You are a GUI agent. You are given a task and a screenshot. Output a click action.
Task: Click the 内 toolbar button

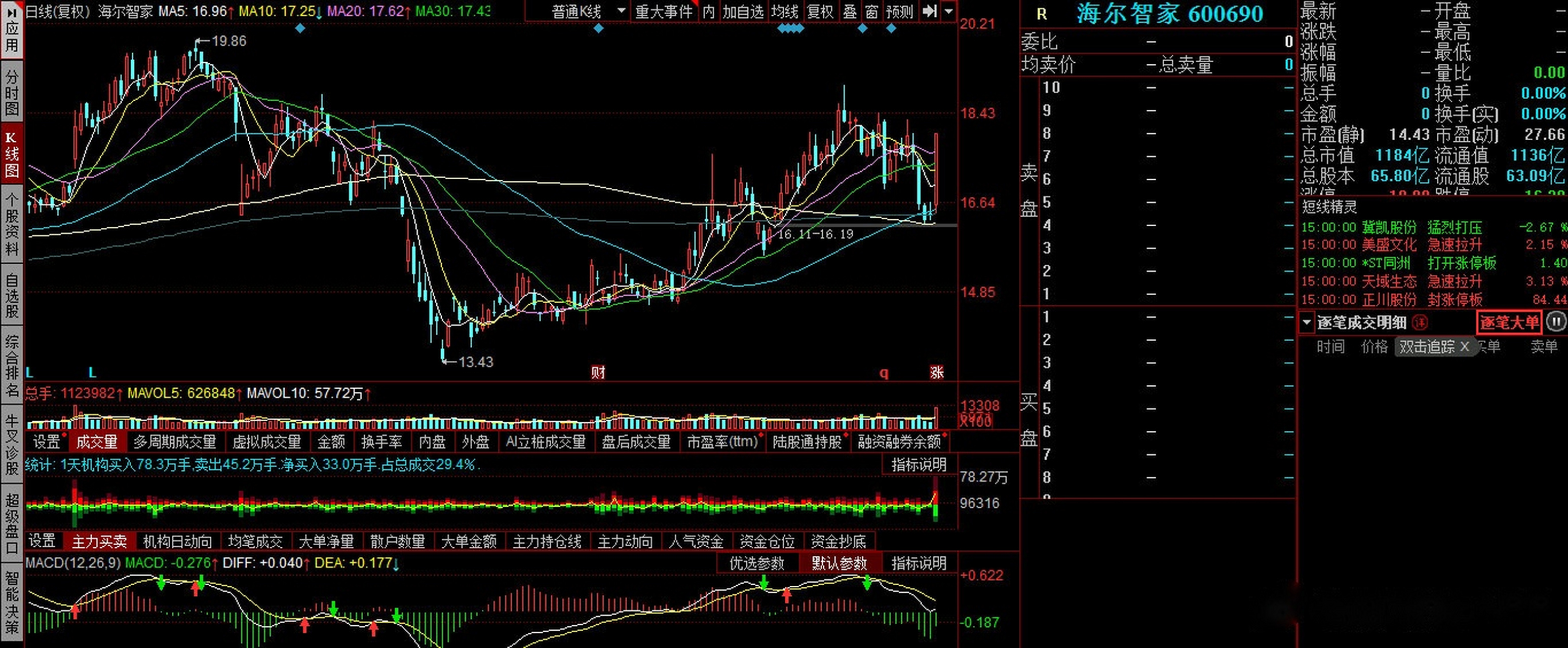(709, 12)
